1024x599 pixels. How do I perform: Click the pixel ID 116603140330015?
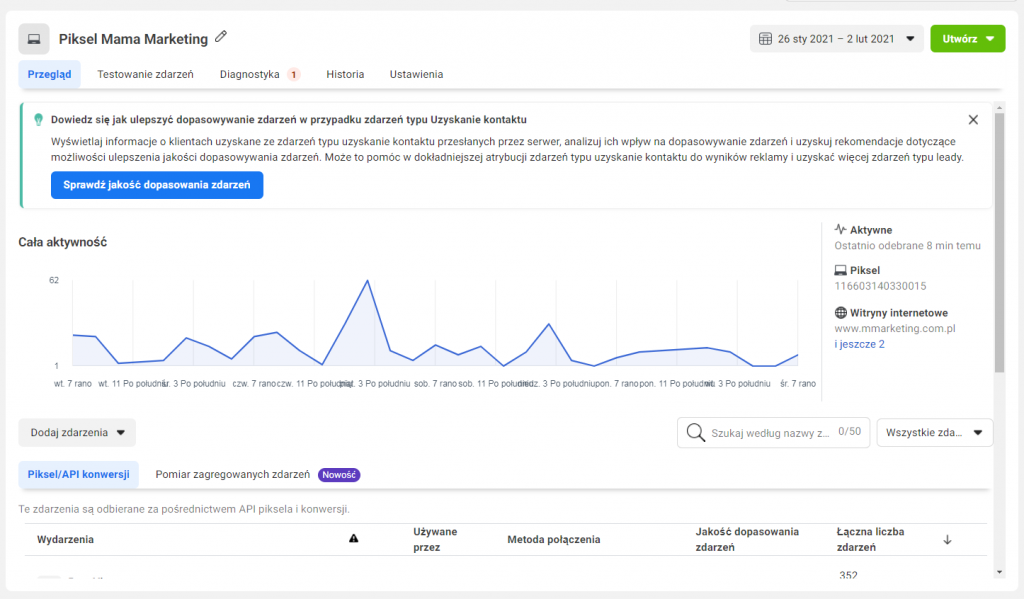pos(880,286)
